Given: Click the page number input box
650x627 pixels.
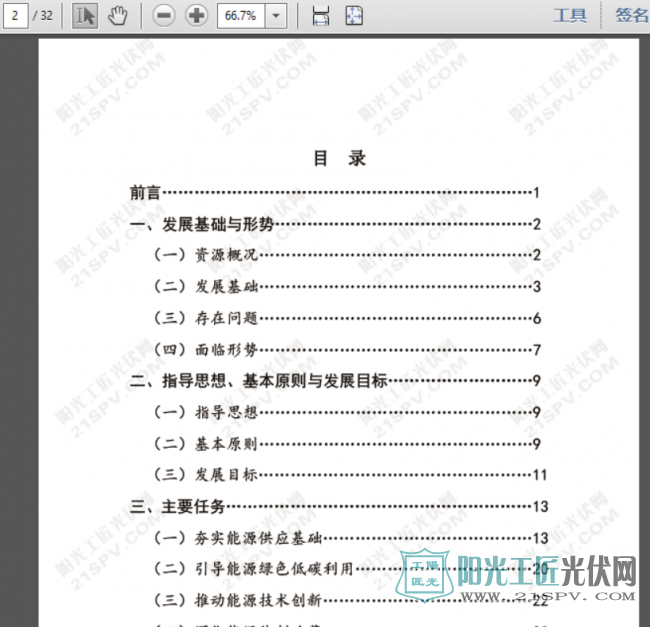Looking at the screenshot, I should (14, 16).
